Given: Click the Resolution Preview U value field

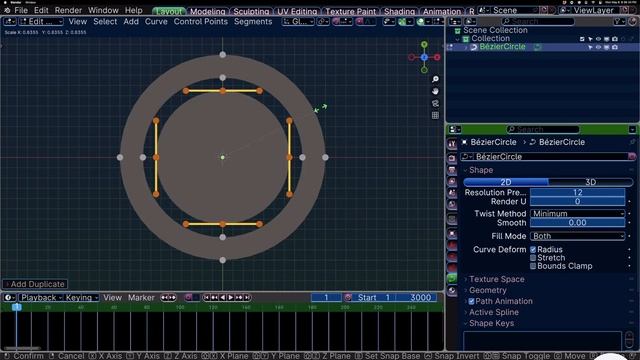Looking at the screenshot, I should pyautogui.click(x=577, y=192).
